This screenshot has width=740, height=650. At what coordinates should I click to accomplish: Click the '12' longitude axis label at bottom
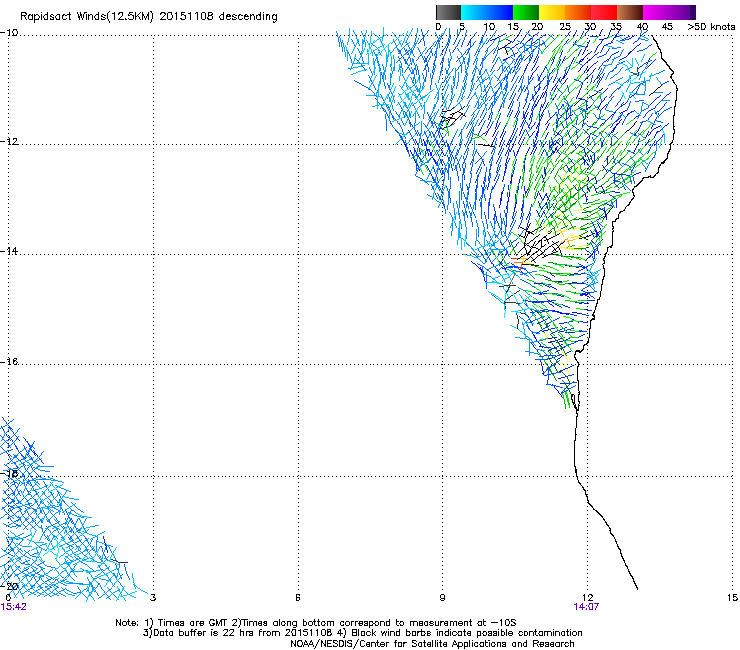[587, 598]
